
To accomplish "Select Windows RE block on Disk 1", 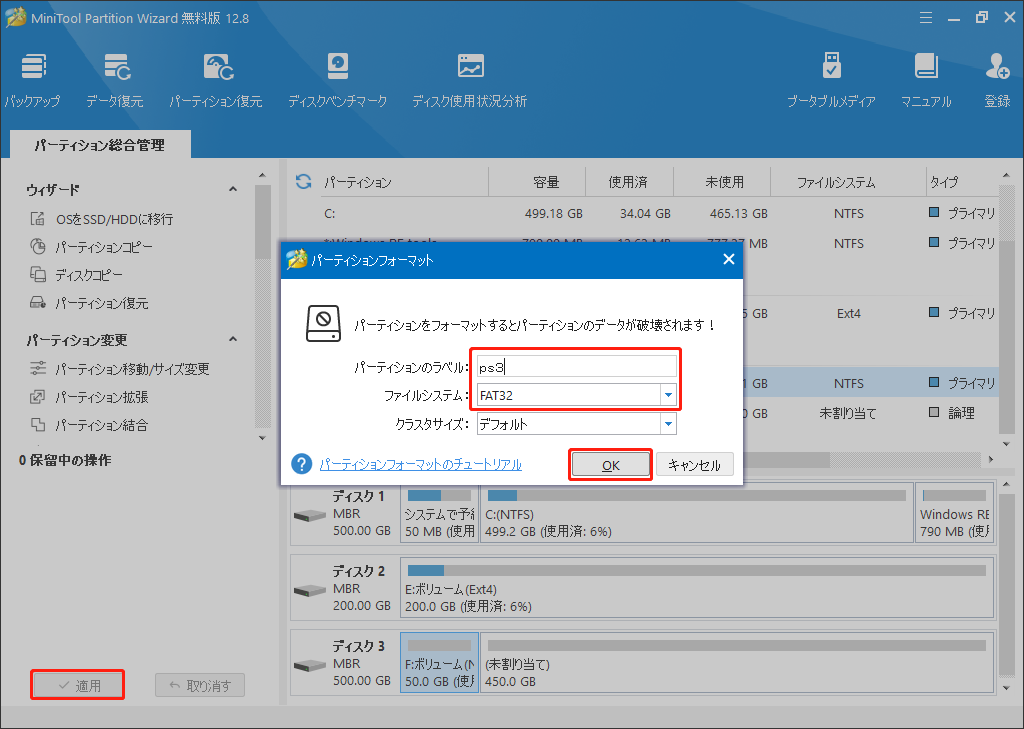I will (955, 513).
